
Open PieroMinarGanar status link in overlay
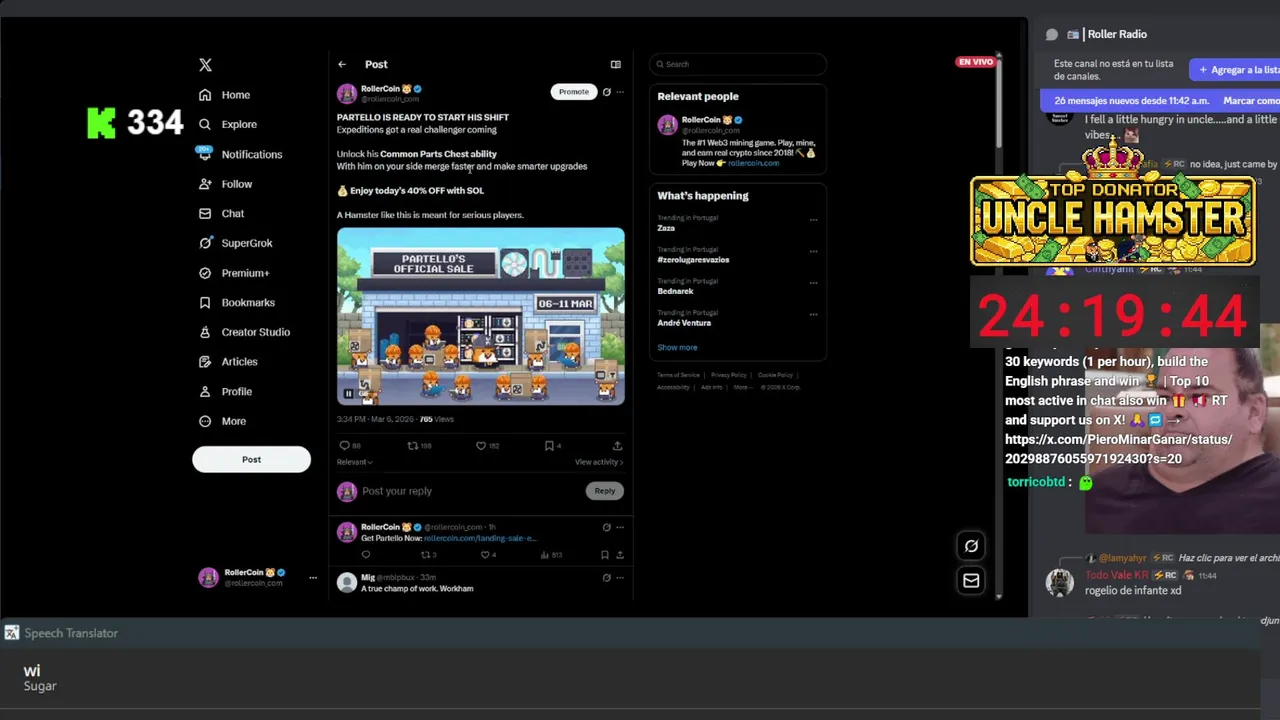click(1118, 449)
